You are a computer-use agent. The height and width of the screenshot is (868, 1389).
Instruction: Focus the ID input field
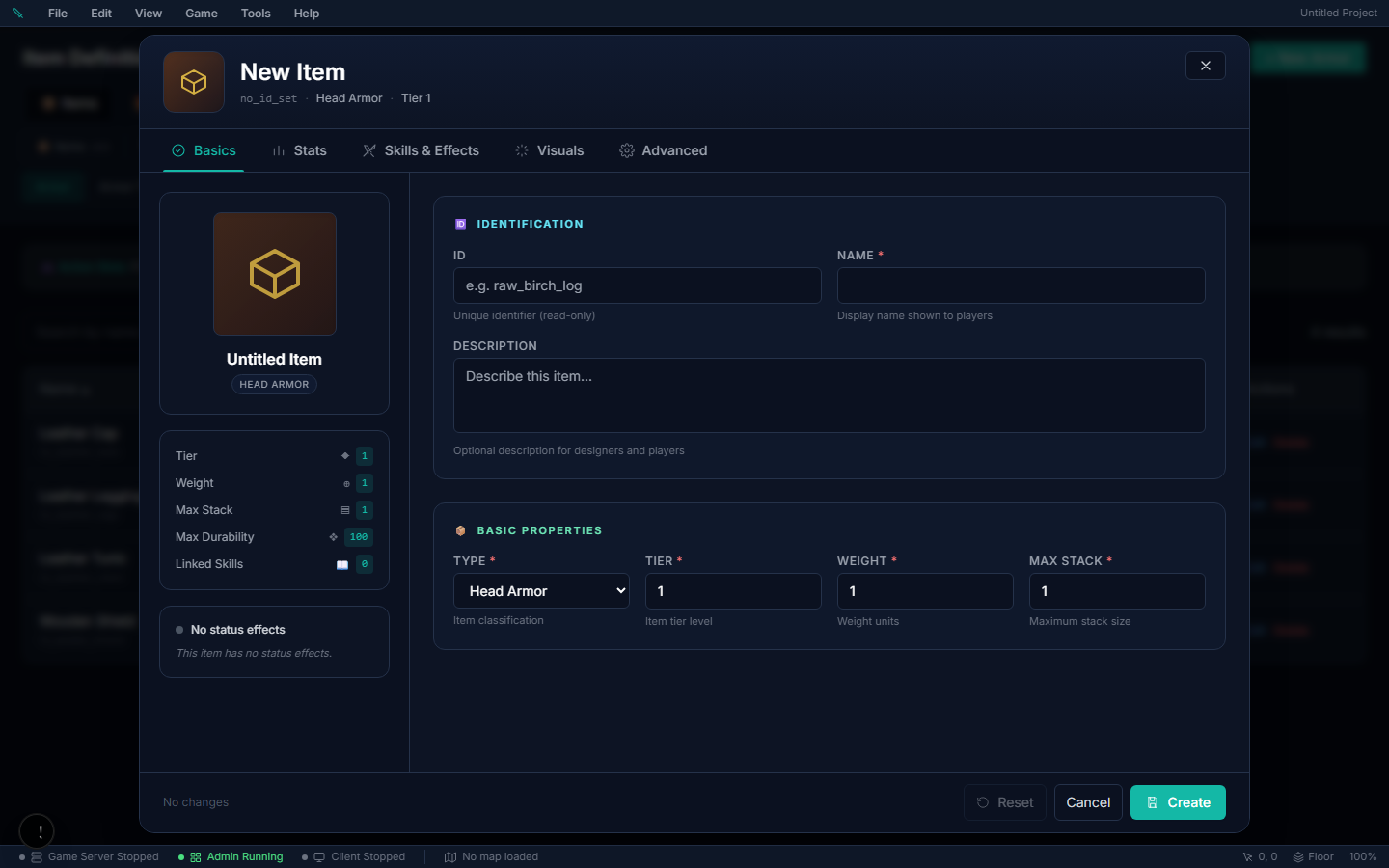click(x=638, y=285)
